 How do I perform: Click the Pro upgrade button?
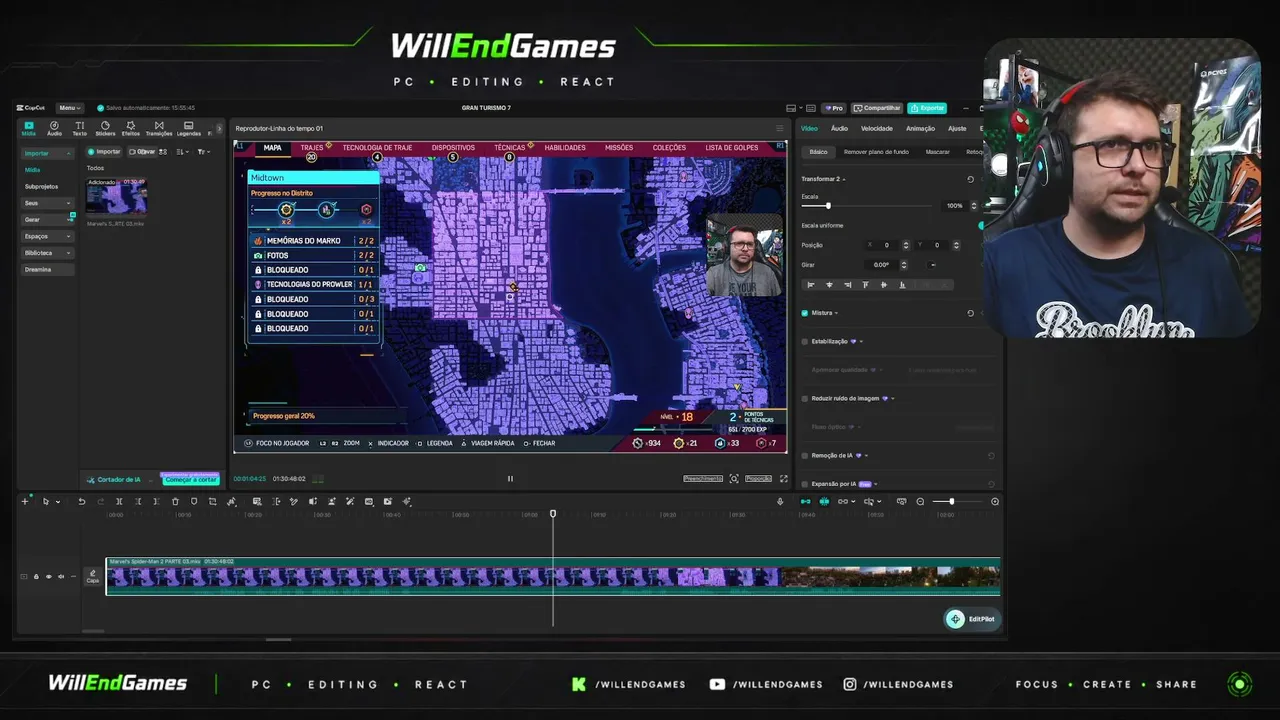coord(834,108)
